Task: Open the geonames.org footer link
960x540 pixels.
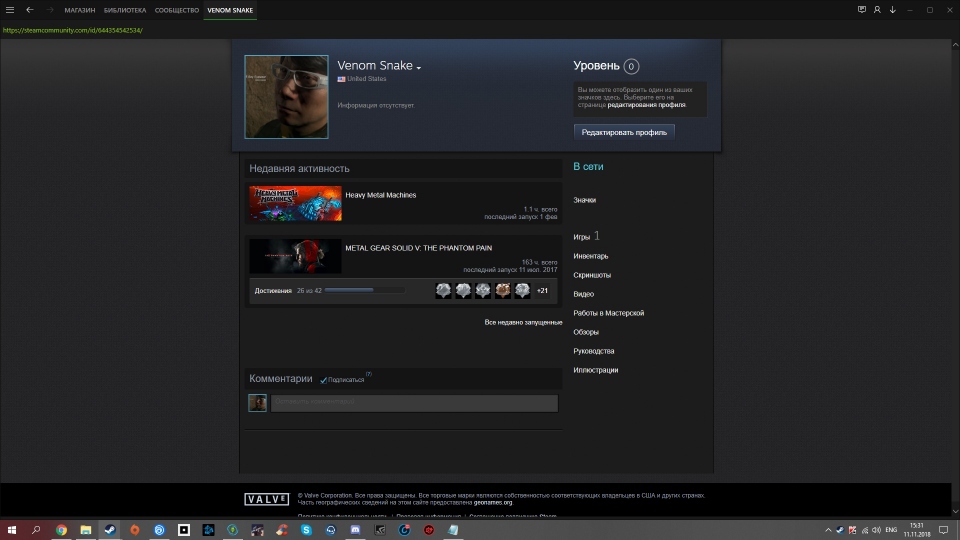Action: pos(493,503)
